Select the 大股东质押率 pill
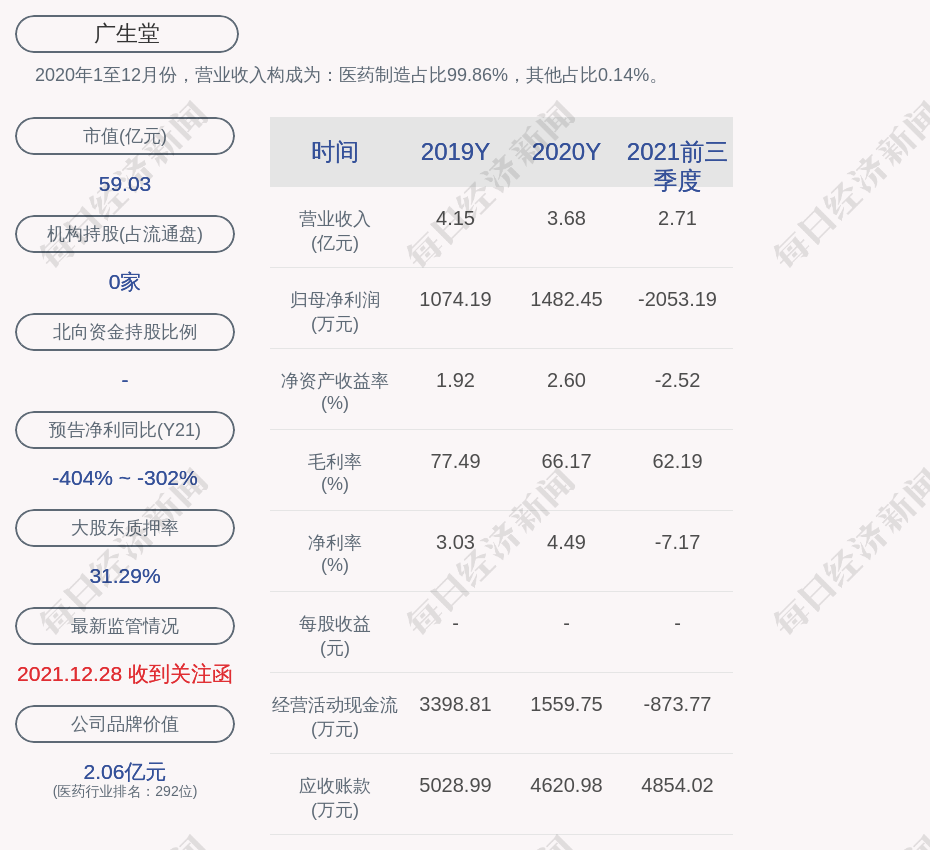Image resolution: width=930 pixels, height=850 pixels. tap(125, 527)
